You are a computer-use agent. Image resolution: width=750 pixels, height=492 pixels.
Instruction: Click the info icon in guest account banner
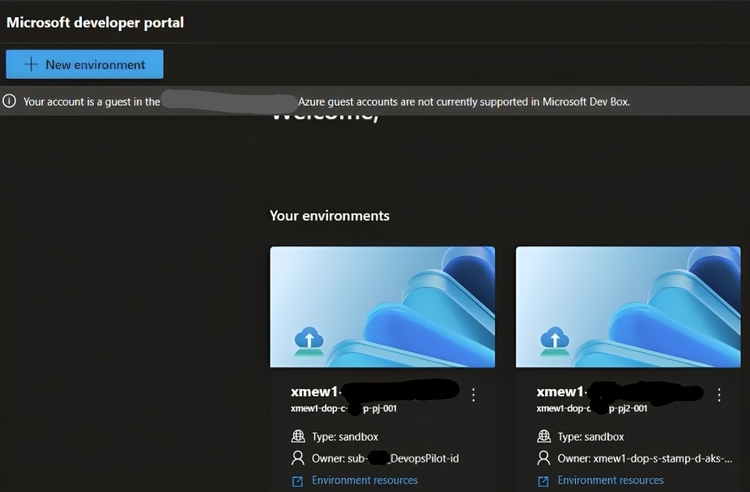[10, 101]
